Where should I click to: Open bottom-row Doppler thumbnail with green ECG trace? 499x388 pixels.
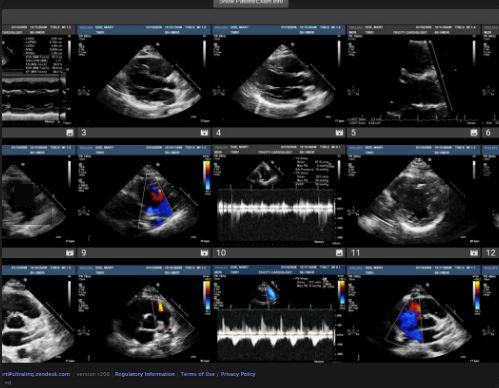click(279, 314)
